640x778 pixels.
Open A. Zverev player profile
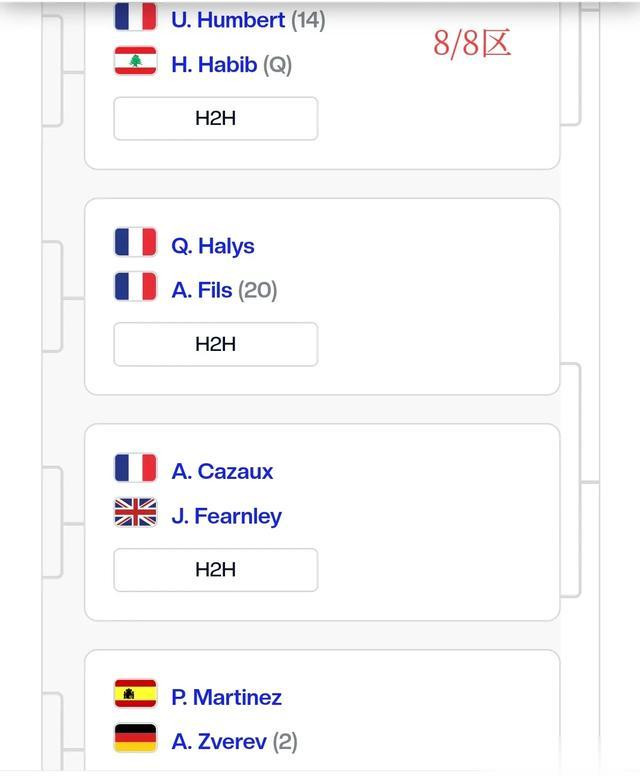[x=219, y=742]
